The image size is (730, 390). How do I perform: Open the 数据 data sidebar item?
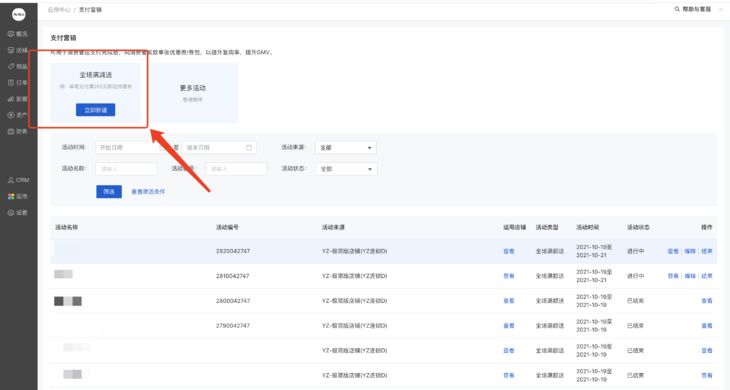coord(18,99)
